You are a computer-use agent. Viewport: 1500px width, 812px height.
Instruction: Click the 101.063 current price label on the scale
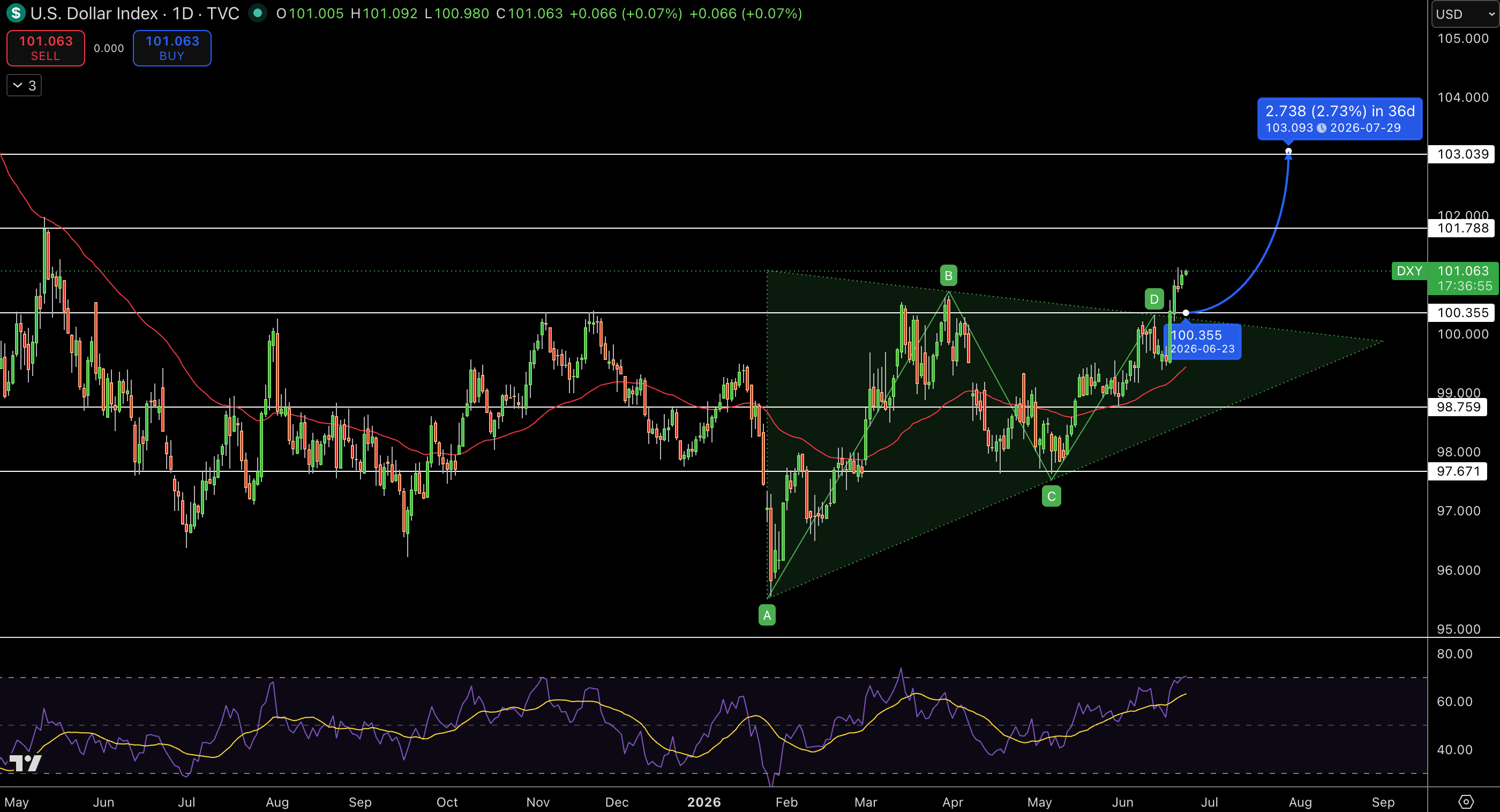pos(1462,270)
